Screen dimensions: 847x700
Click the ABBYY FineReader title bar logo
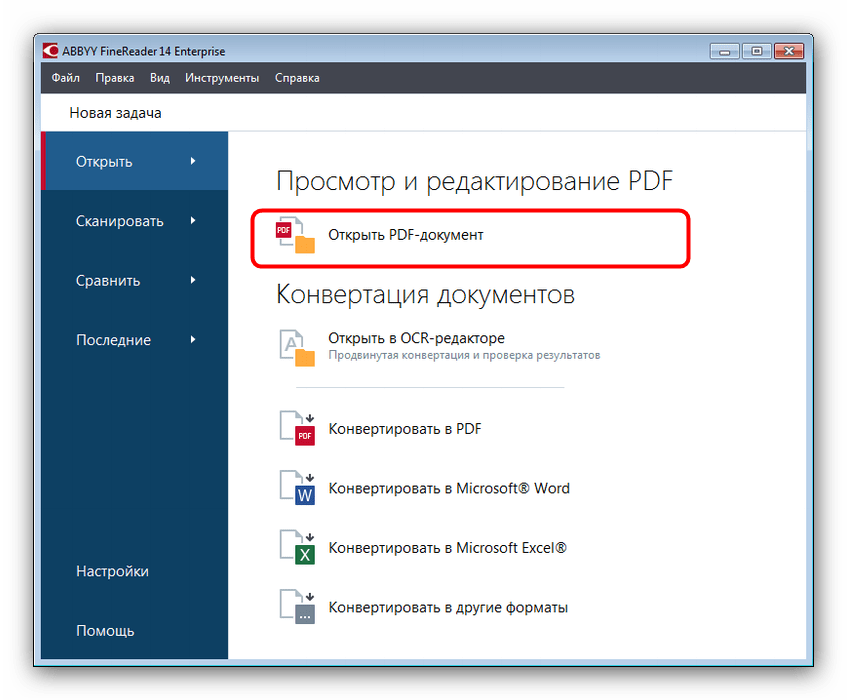coord(51,51)
